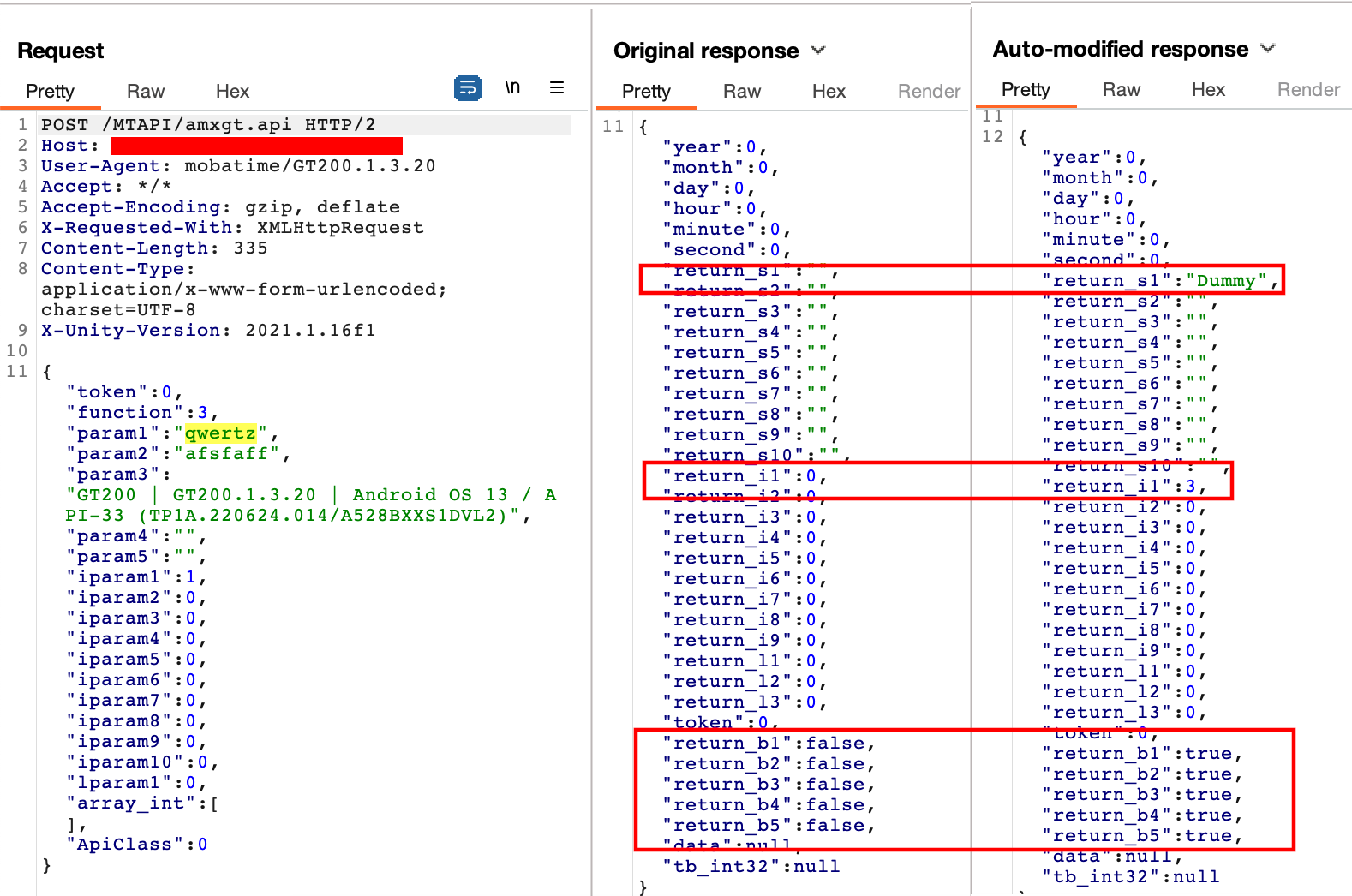Click "year":0 in Original response
The image size is (1352, 896).
coord(715,147)
